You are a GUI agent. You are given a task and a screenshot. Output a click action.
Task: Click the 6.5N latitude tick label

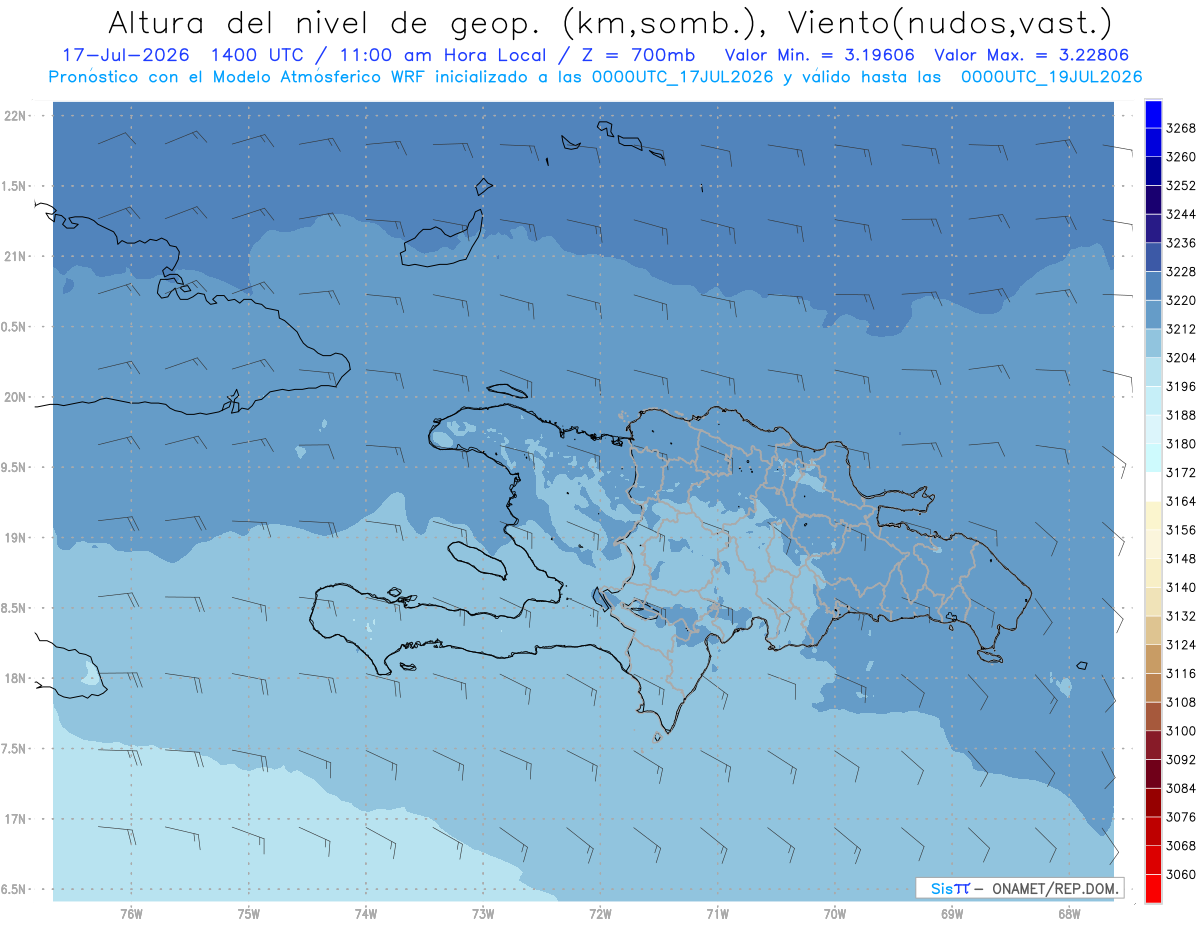tap(15, 890)
